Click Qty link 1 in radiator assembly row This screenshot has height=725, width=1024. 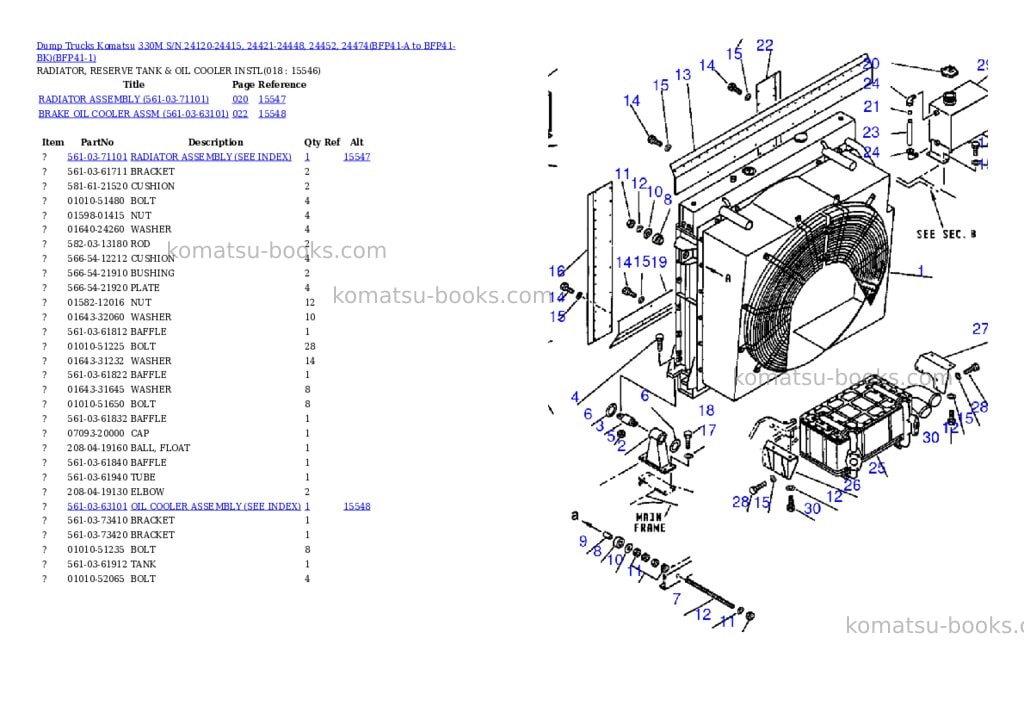pos(307,157)
